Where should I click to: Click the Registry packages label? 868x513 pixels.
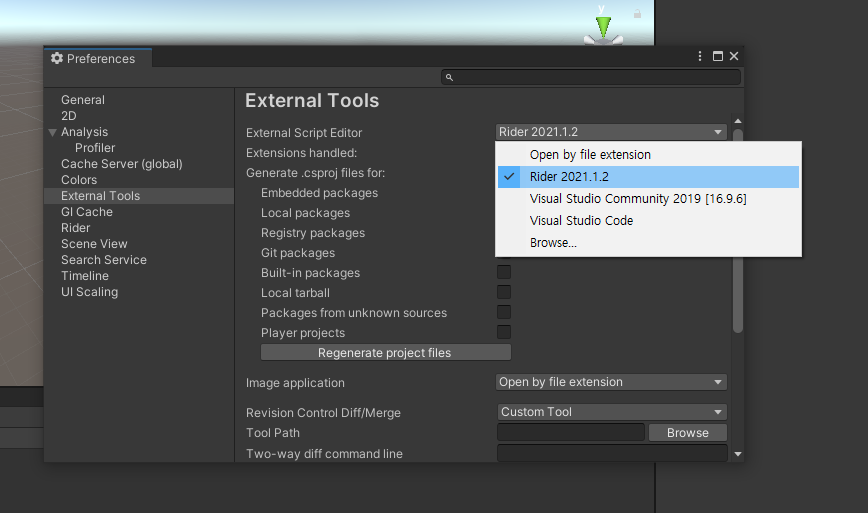[x=313, y=233]
